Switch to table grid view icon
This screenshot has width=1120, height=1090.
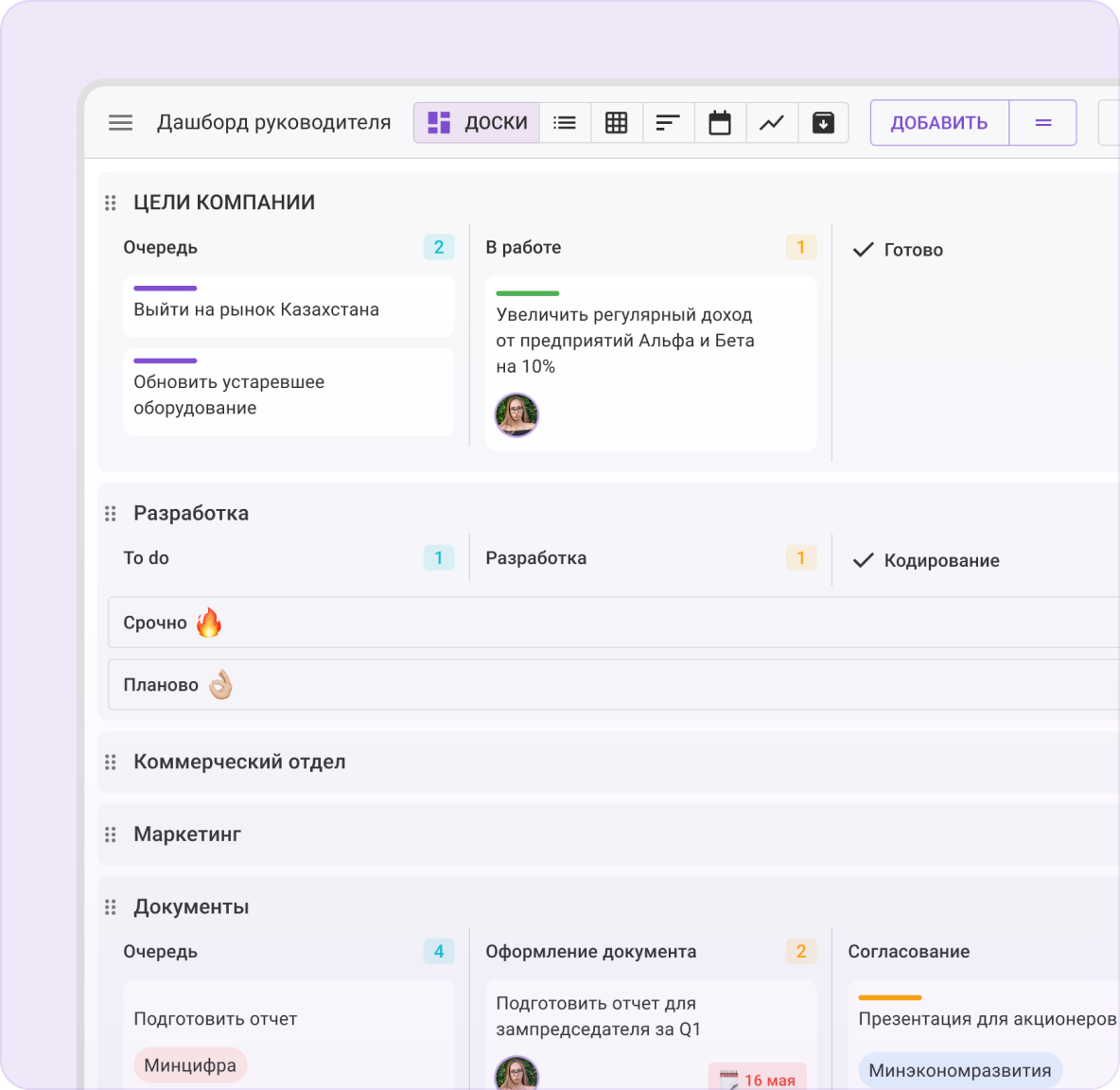(617, 123)
